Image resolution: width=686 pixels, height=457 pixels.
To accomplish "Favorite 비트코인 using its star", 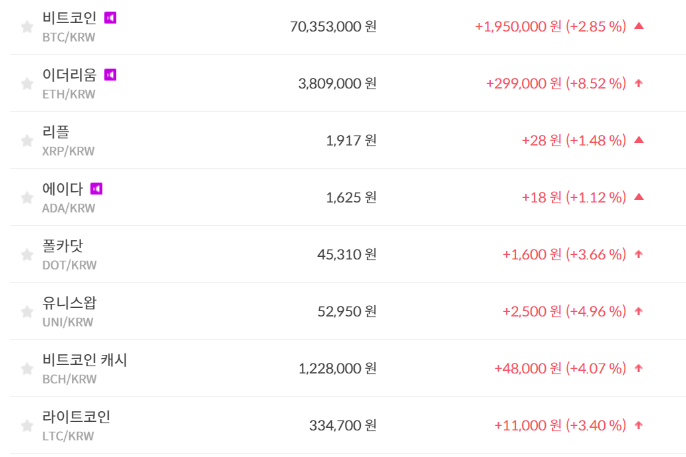I will 27,27.
